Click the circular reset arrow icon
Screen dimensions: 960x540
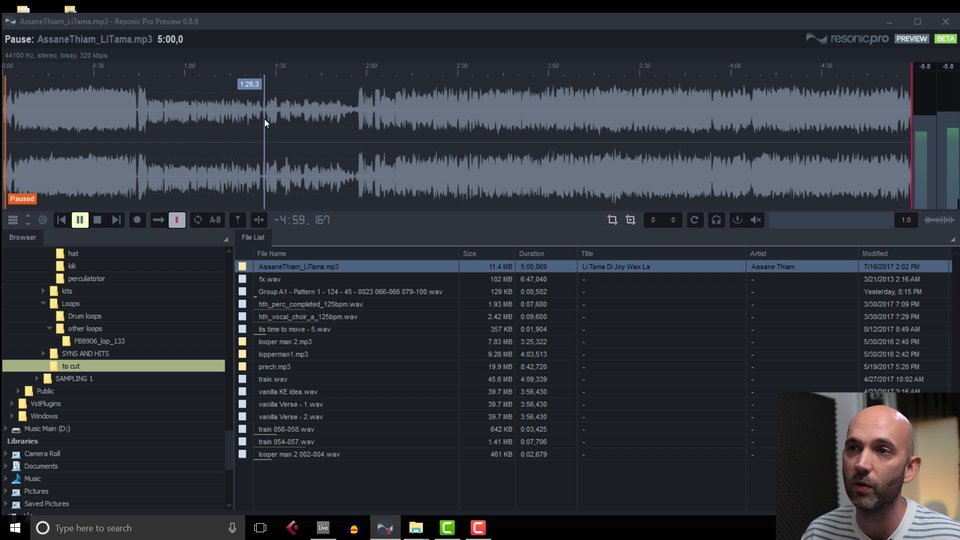point(694,220)
